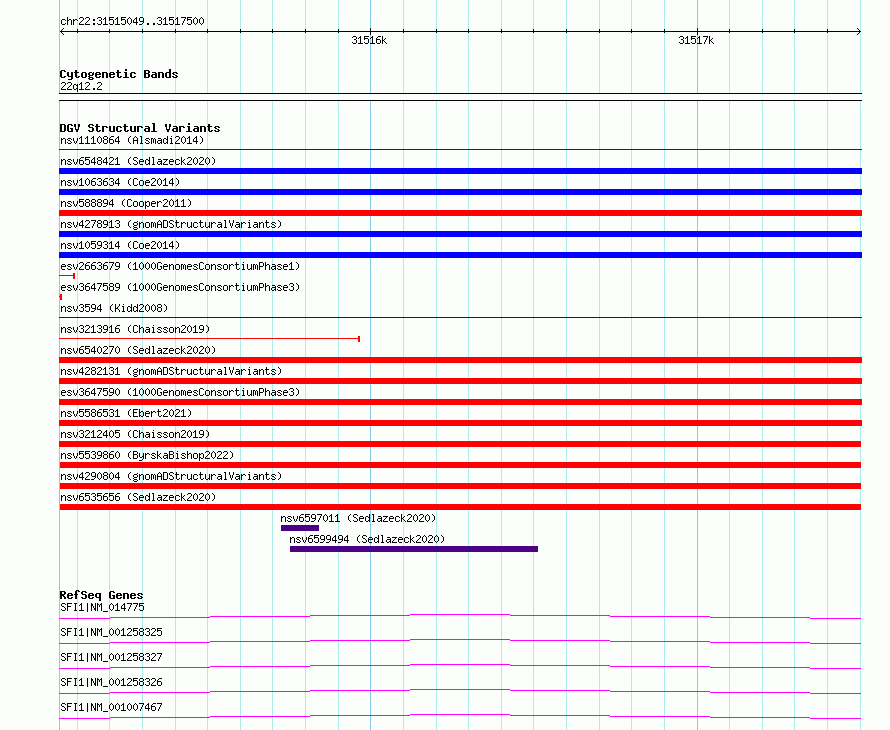Open the nsv6599494 (Sedlazeck2020) variant label
This screenshot has height=730, width=890.
(367, 539)
